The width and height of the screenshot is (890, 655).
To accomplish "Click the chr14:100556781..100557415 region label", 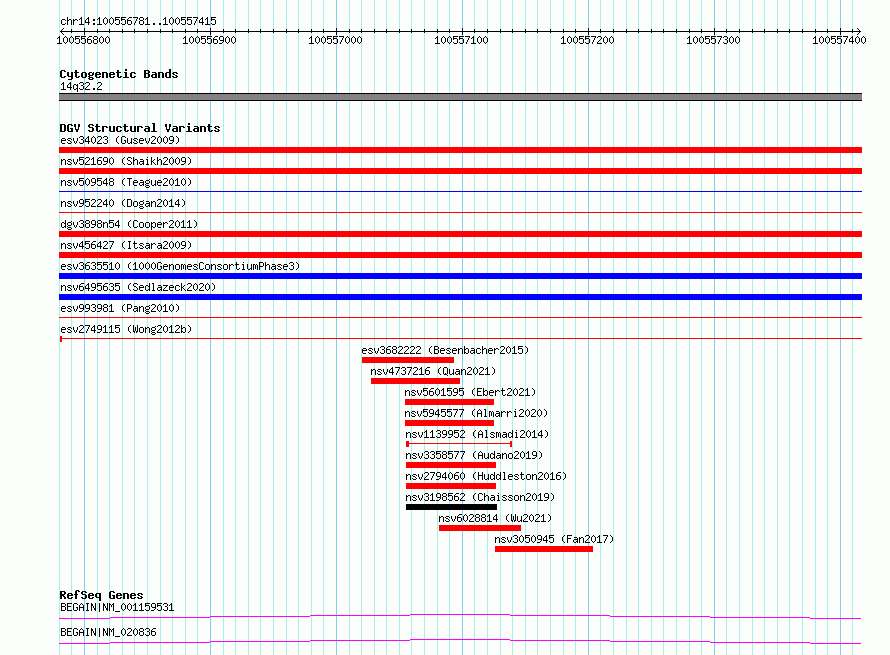I will pos(138,22).
